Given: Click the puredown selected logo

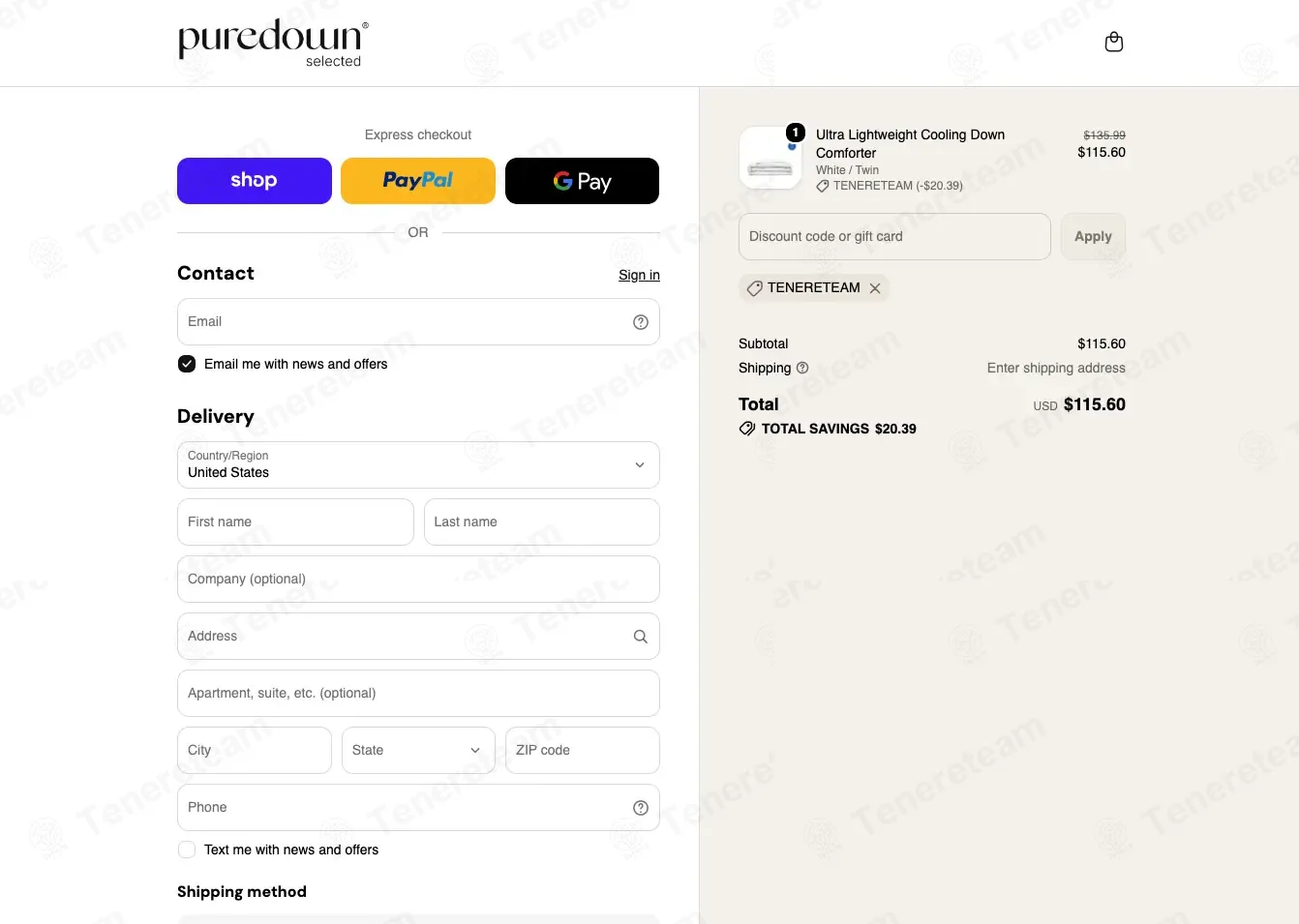Looking at the screenshot, I should pyautogui.click(x=273, y=44).
